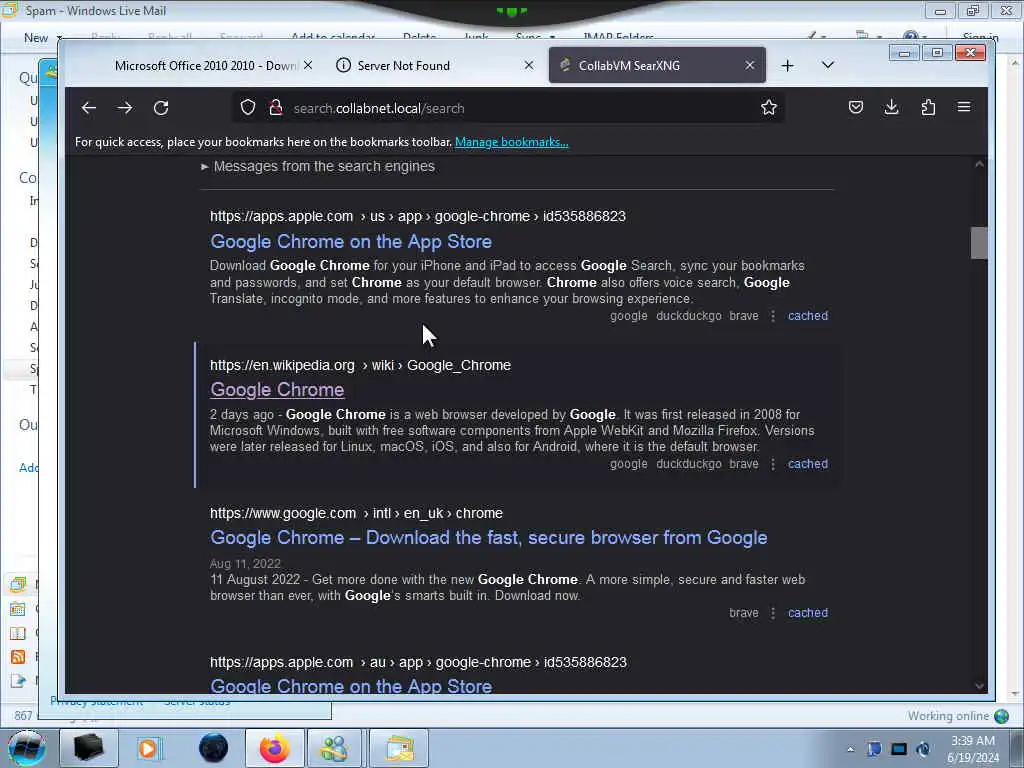Screen dimensions: 1024x768
Task: Click the scrollbar up arrow in Firefox
Action: [979, 164]
